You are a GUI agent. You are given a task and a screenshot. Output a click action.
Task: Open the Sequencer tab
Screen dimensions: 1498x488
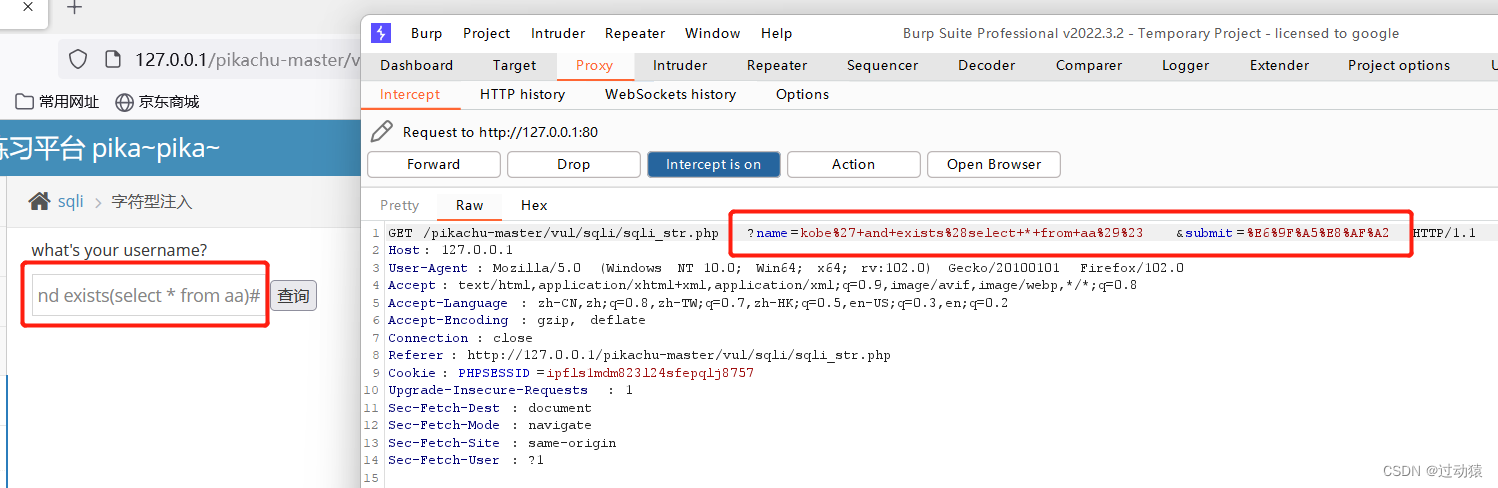pyautogui.click(x=882, y=65)
